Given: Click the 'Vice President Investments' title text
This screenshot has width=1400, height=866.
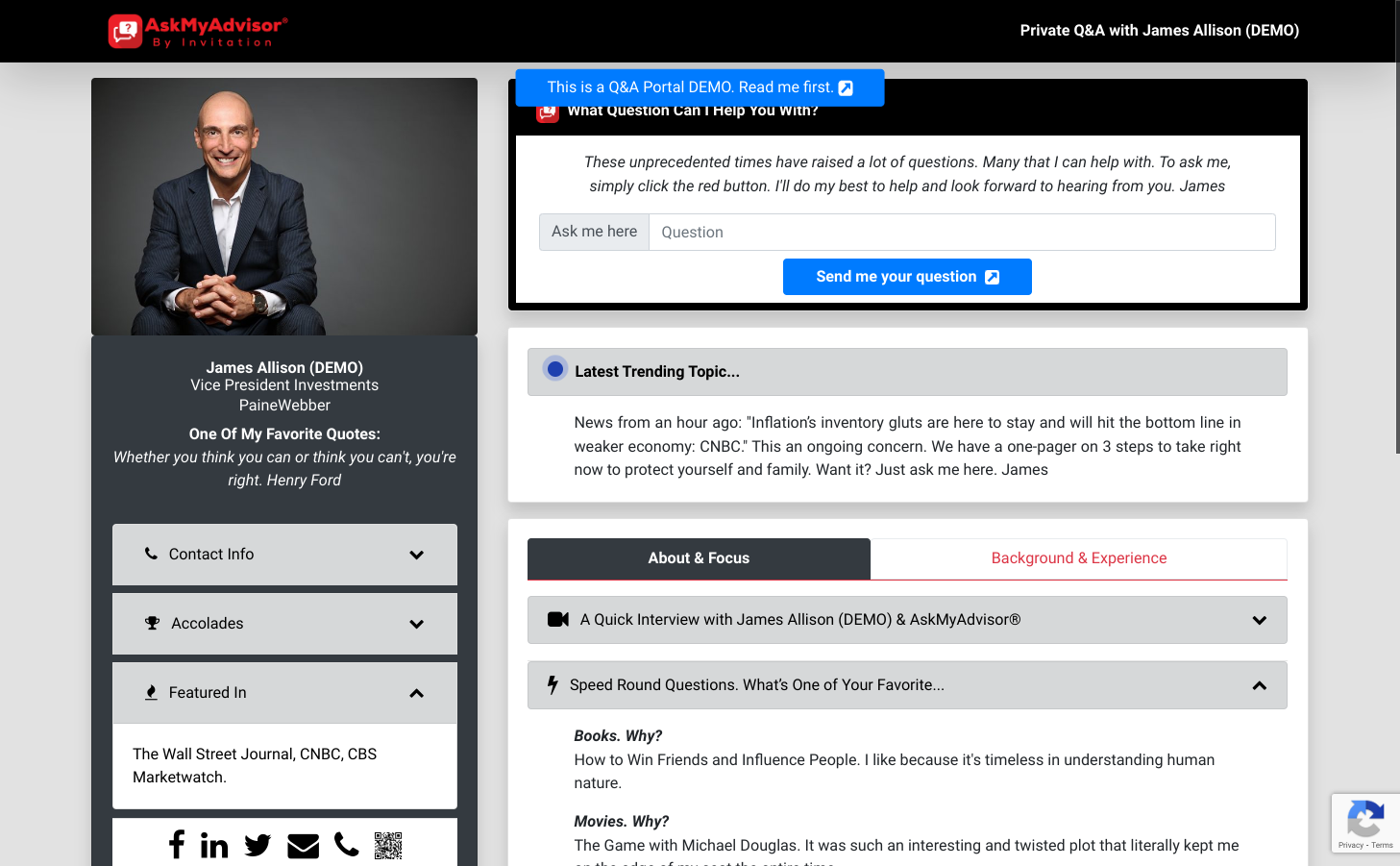Looking at the screenshot, I should coord(284,385).
